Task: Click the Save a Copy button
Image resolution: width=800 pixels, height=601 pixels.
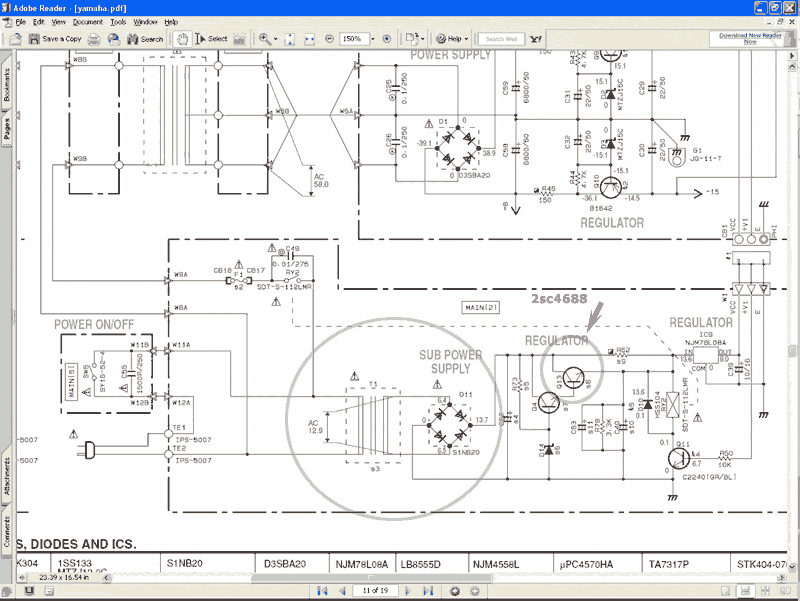Action: (55, 39)
